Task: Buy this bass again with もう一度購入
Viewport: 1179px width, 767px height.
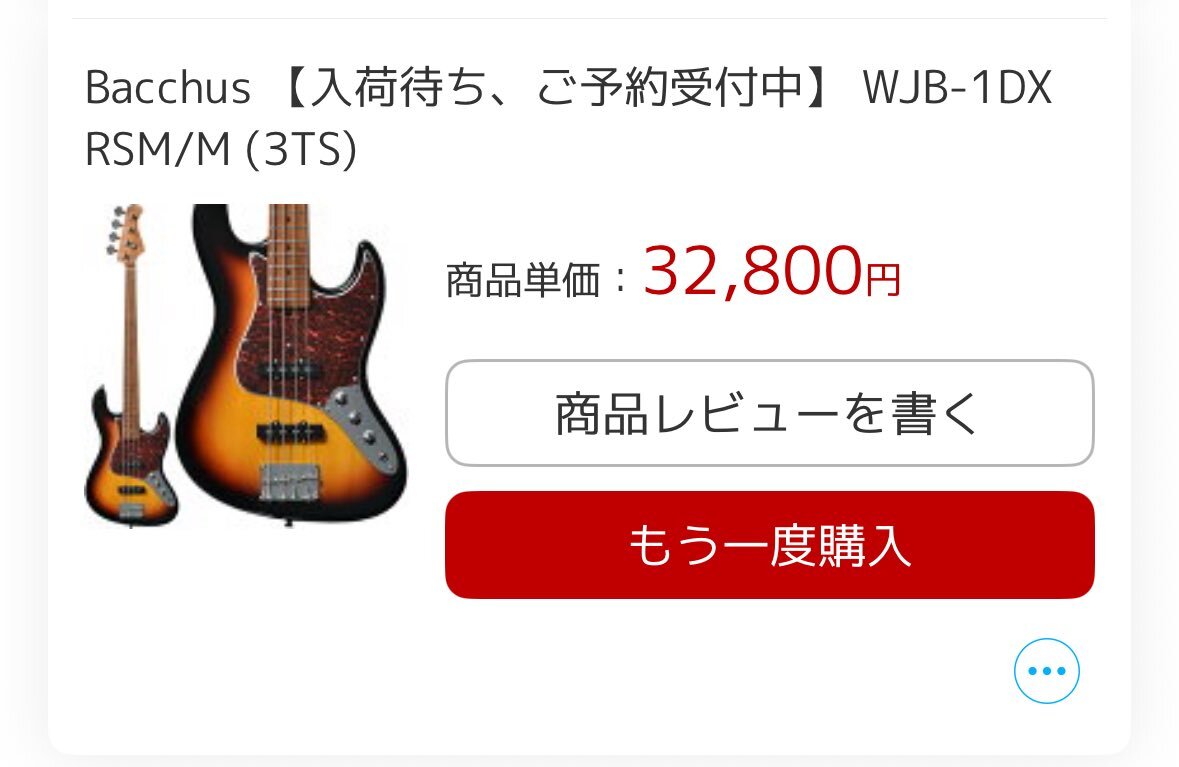Action: [769, 545]
